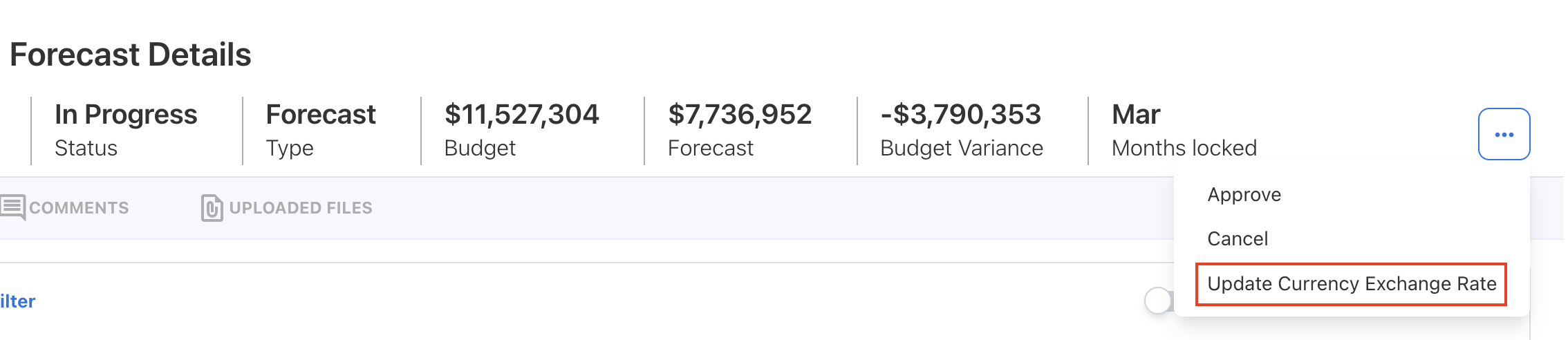1568x340 pixels.
Task: Click the uploaded files paperclip icon
Action: 212,207
